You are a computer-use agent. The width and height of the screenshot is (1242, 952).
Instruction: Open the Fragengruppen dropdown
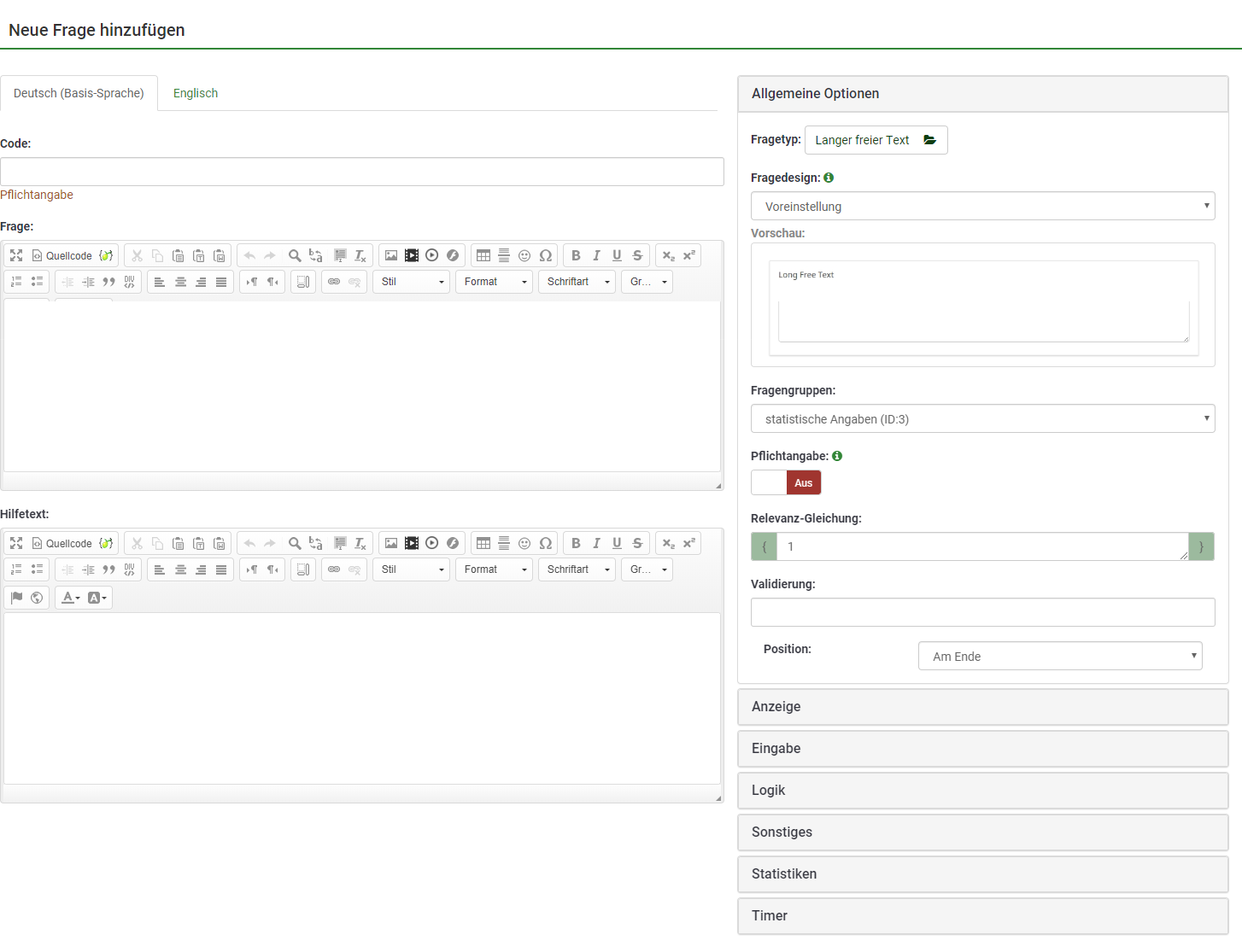tap(982, 418)
